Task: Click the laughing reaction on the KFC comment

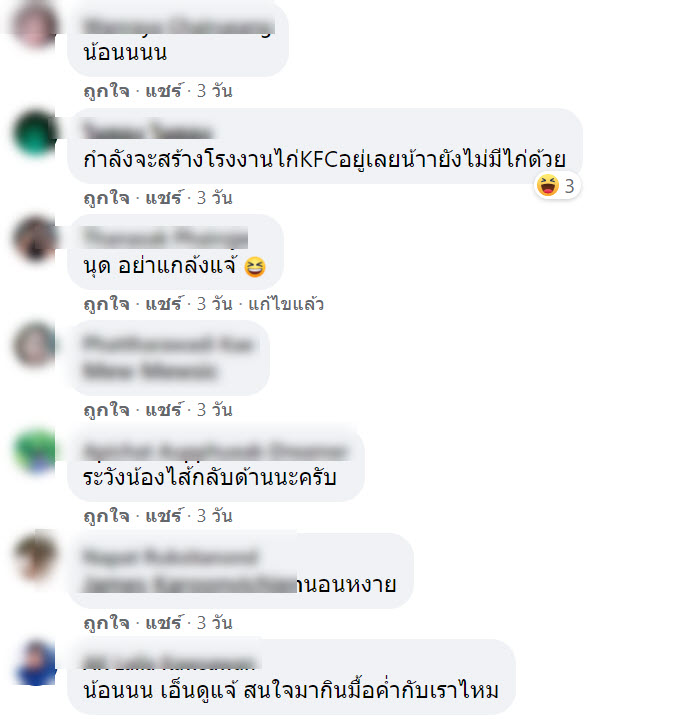Action: tap(548, 186)
